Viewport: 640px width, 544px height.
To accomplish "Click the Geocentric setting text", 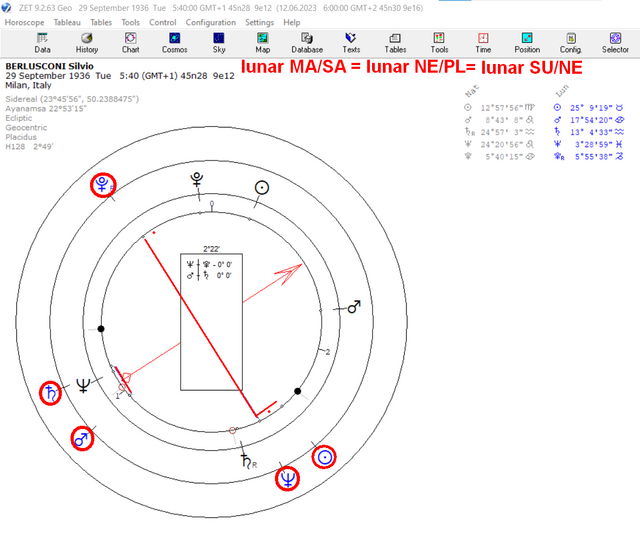I will (x=26, y=127).
